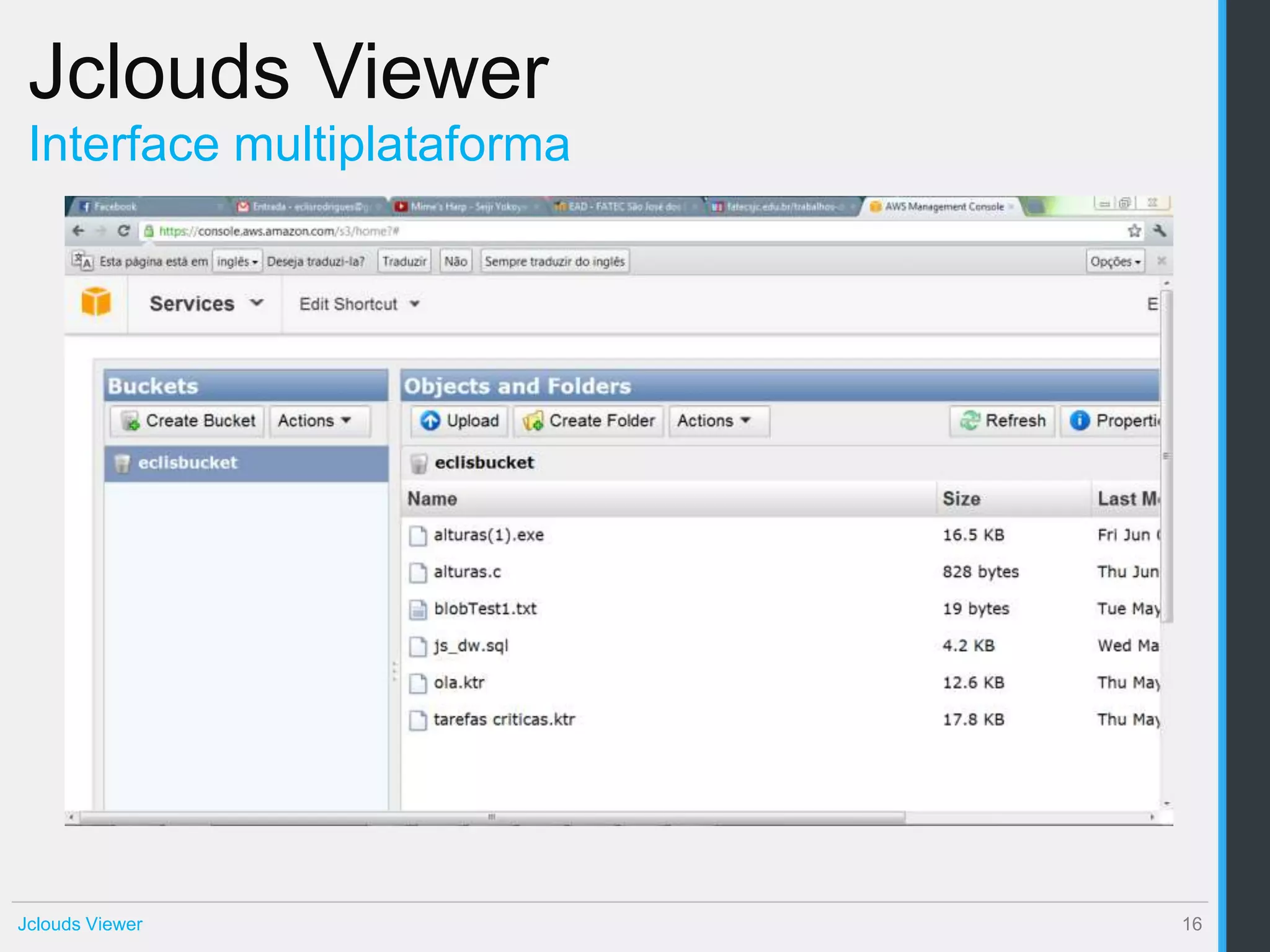Select the ola.ktr file name

(x=459, y=683)
